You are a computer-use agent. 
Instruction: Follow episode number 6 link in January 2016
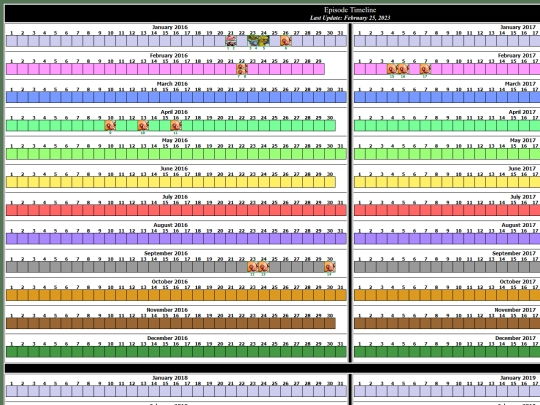point(285,48)
